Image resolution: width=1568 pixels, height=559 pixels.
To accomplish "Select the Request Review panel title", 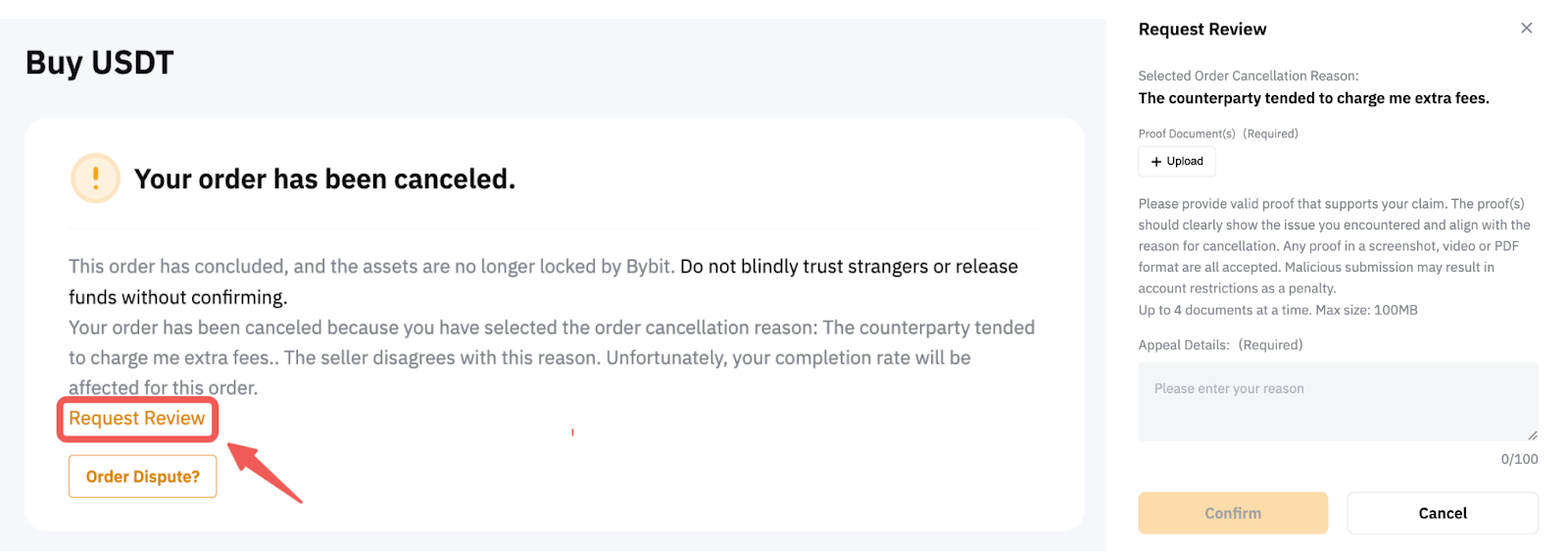I will [1201, 29].
